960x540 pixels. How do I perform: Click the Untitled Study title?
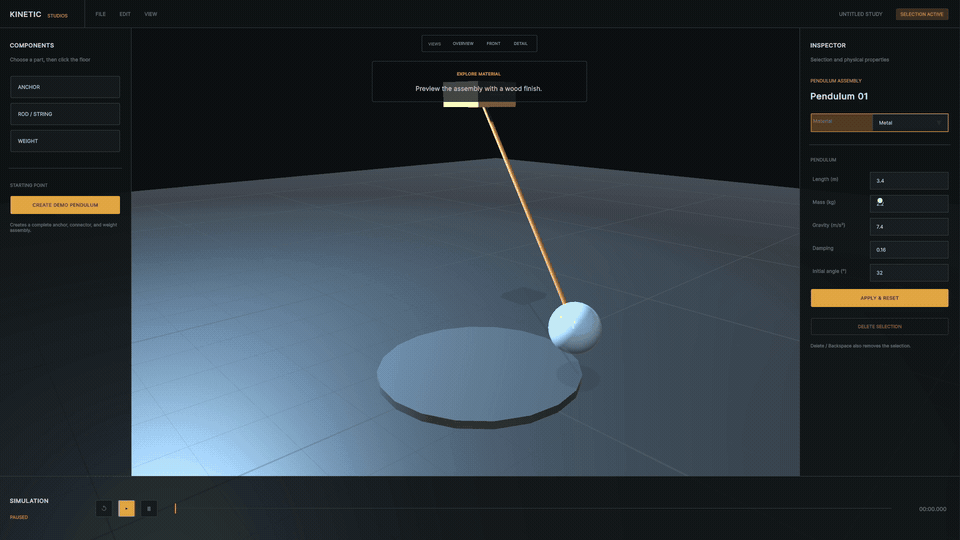[860, 14]
